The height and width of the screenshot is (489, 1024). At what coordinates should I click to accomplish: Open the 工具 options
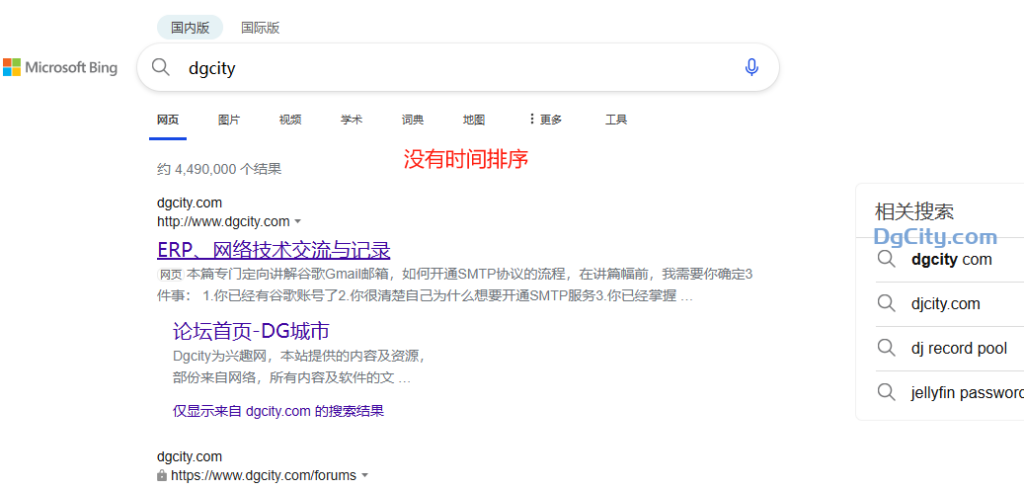point(616,119)
